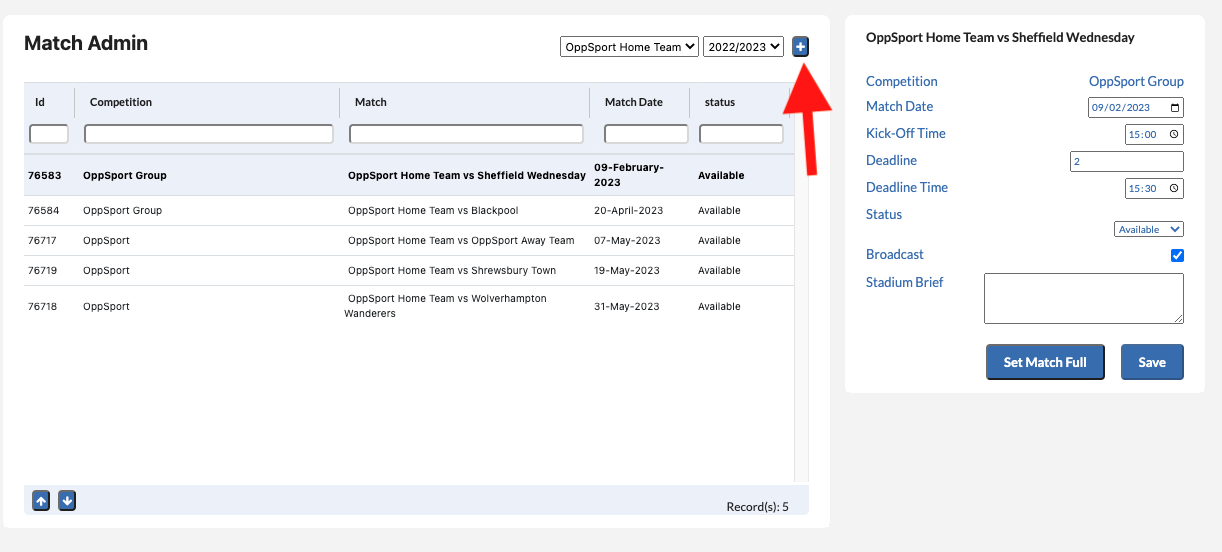Click the vertical scrollbar of the match table
The image size is (1222, 552).
point(801,318)
